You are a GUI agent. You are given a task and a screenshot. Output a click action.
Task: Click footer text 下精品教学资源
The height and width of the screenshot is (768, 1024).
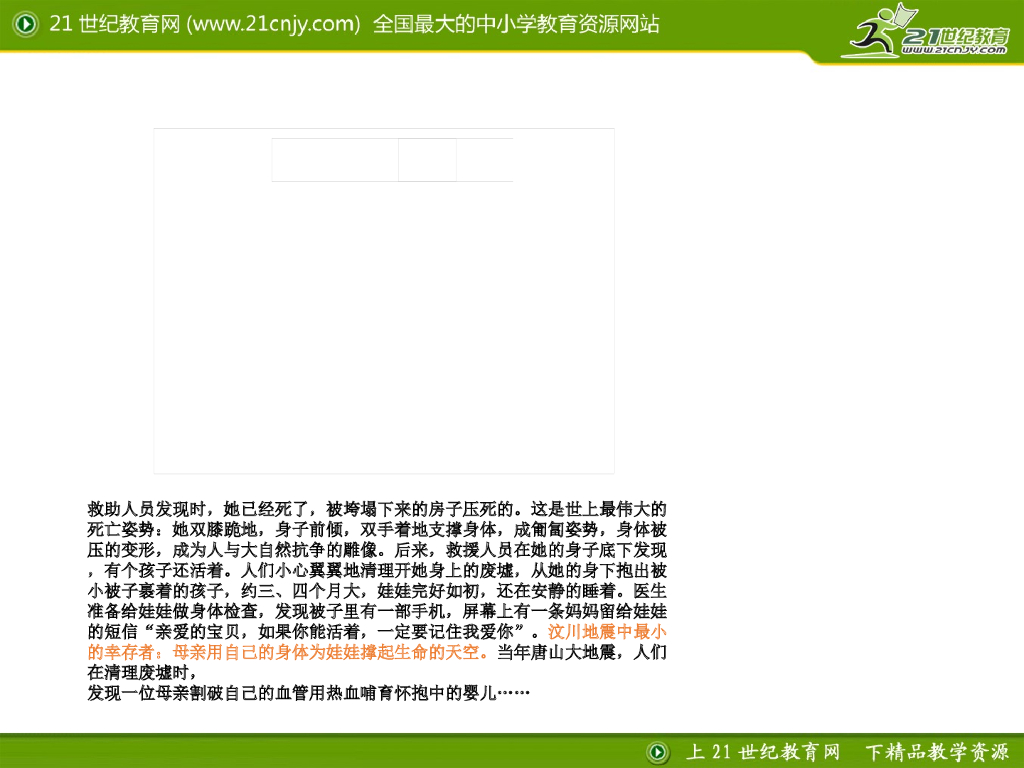point(936,752)
